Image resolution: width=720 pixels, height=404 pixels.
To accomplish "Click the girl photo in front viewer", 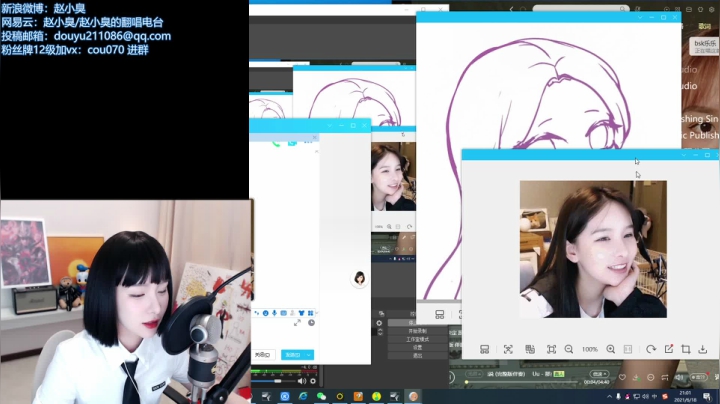I will (x=593, y=249).
